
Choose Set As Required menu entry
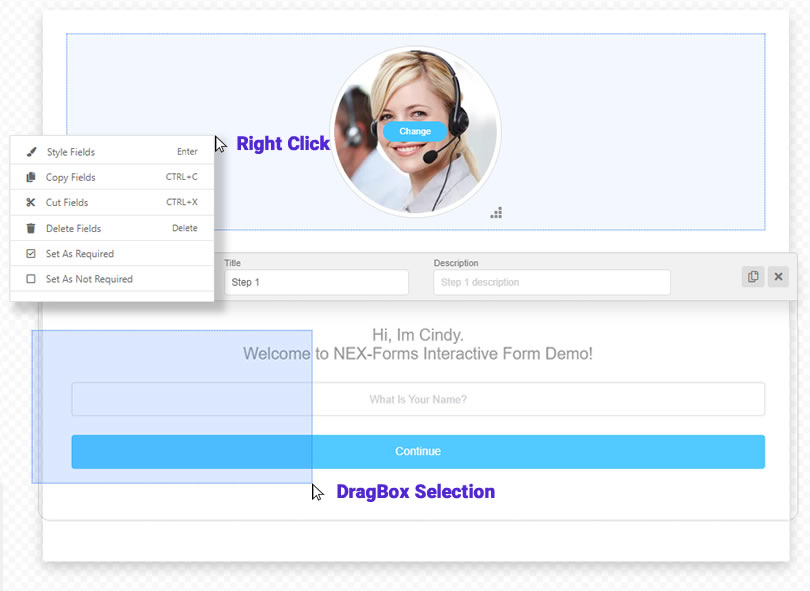pyautogui.click(x=112, y=253)
